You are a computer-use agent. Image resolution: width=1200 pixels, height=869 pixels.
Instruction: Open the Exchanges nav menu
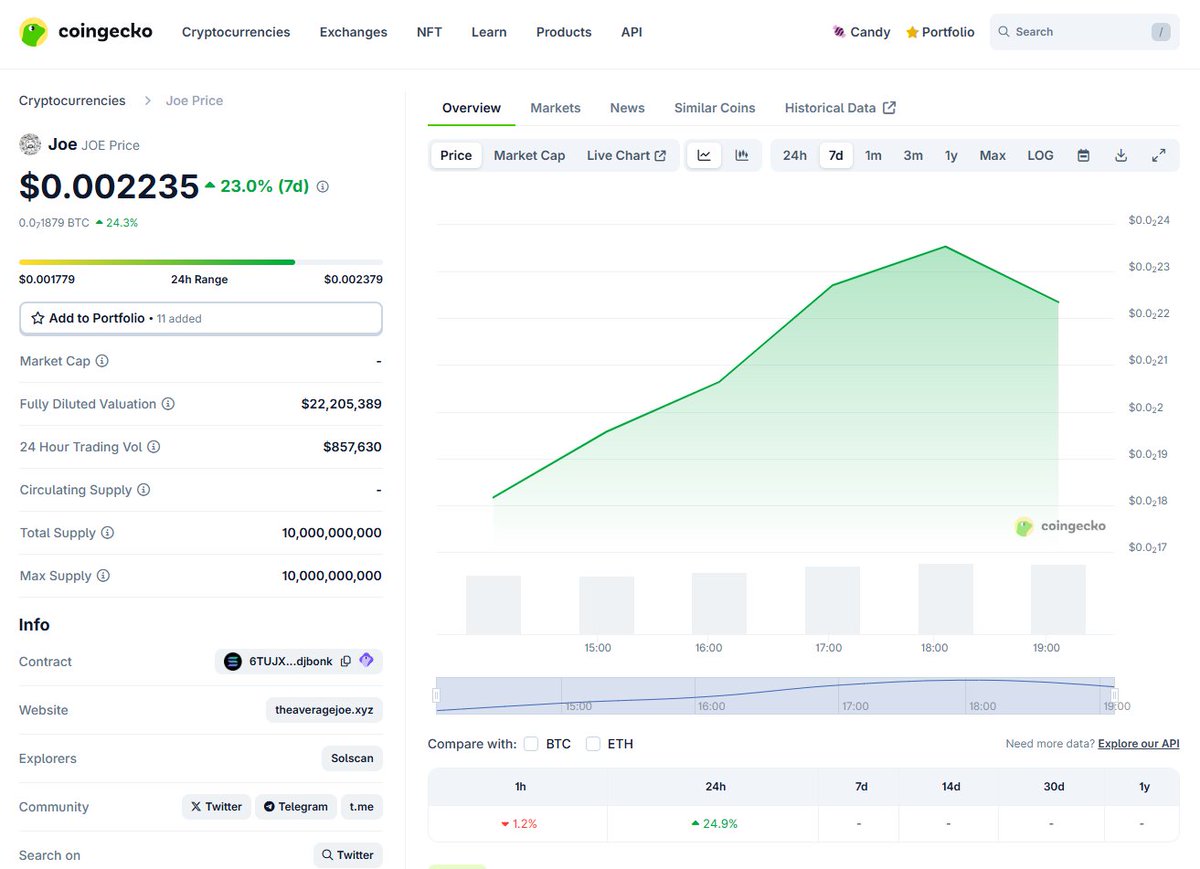coord(353,32)
